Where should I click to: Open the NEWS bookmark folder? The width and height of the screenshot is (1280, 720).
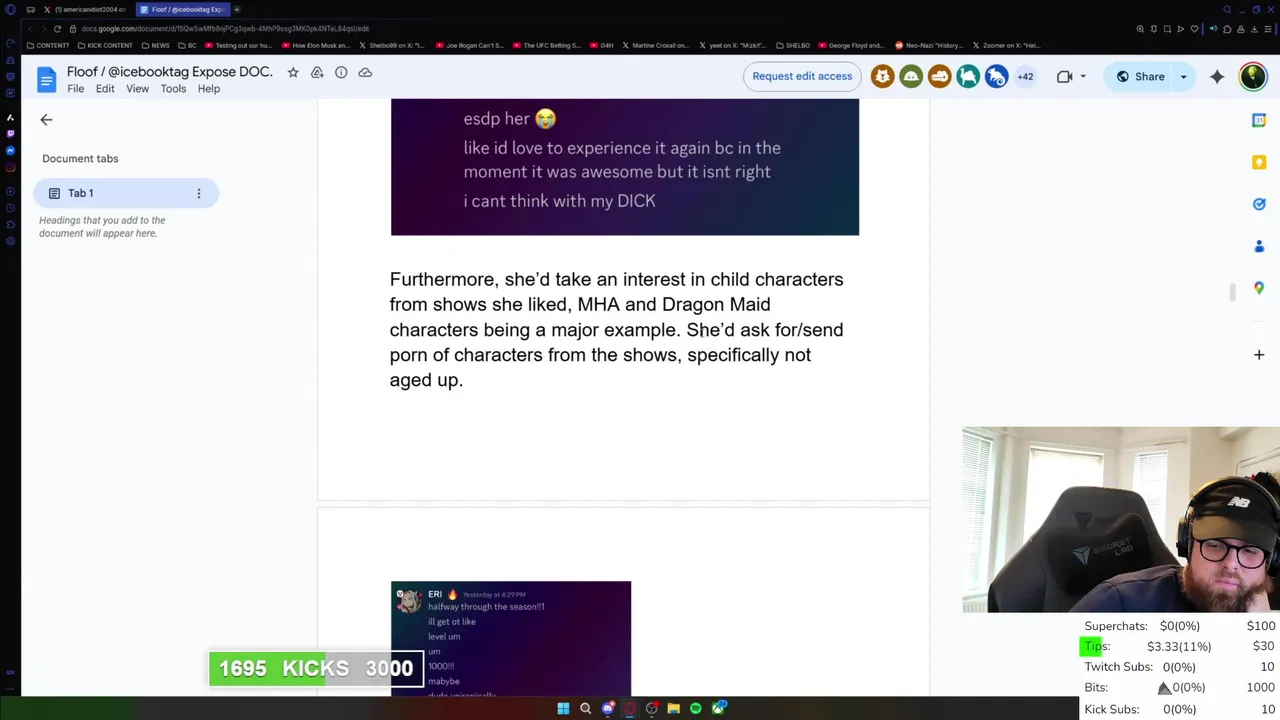(156, 45)
